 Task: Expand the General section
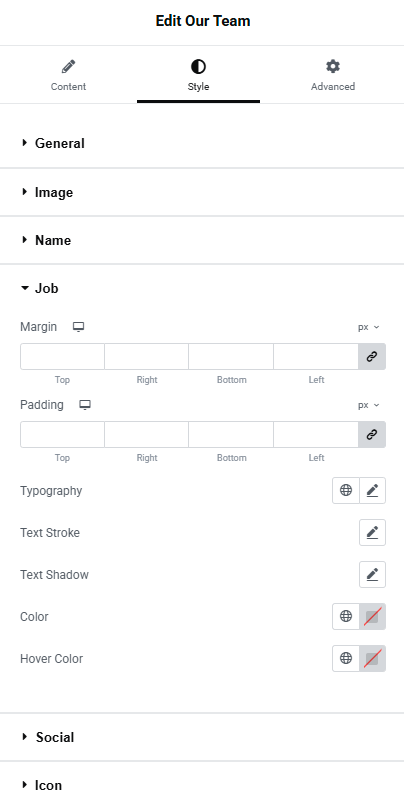pyautogui.click(x=52, y=143)
